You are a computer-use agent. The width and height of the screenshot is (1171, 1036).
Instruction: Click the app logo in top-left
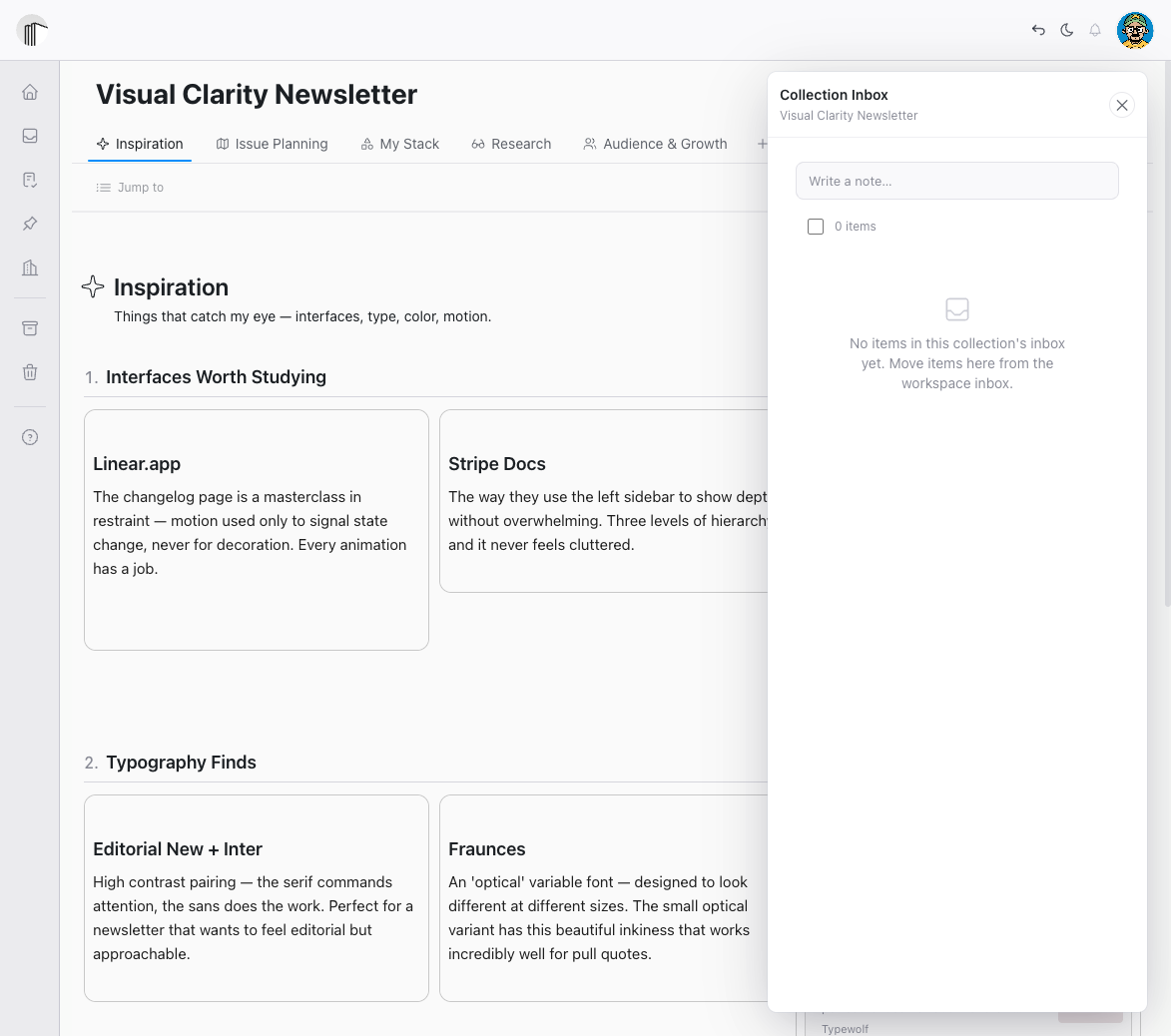point(32,31)
